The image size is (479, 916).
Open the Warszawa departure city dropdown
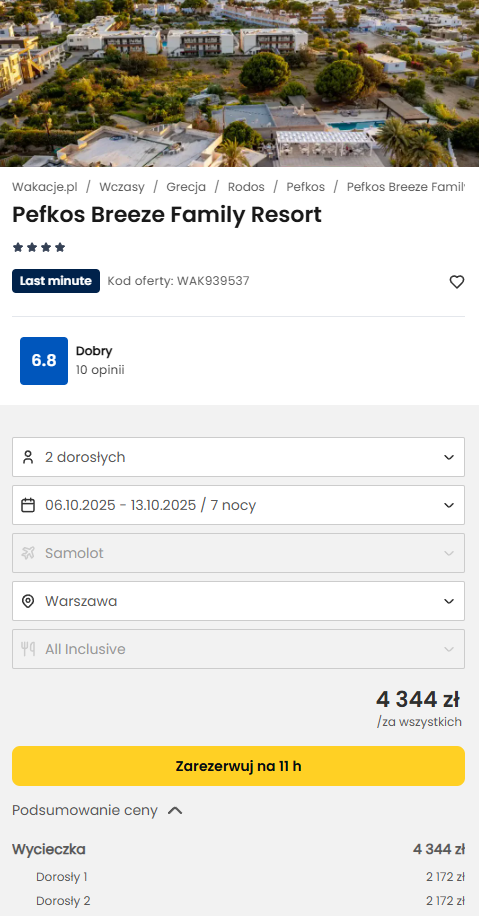(x=238, y=601)
